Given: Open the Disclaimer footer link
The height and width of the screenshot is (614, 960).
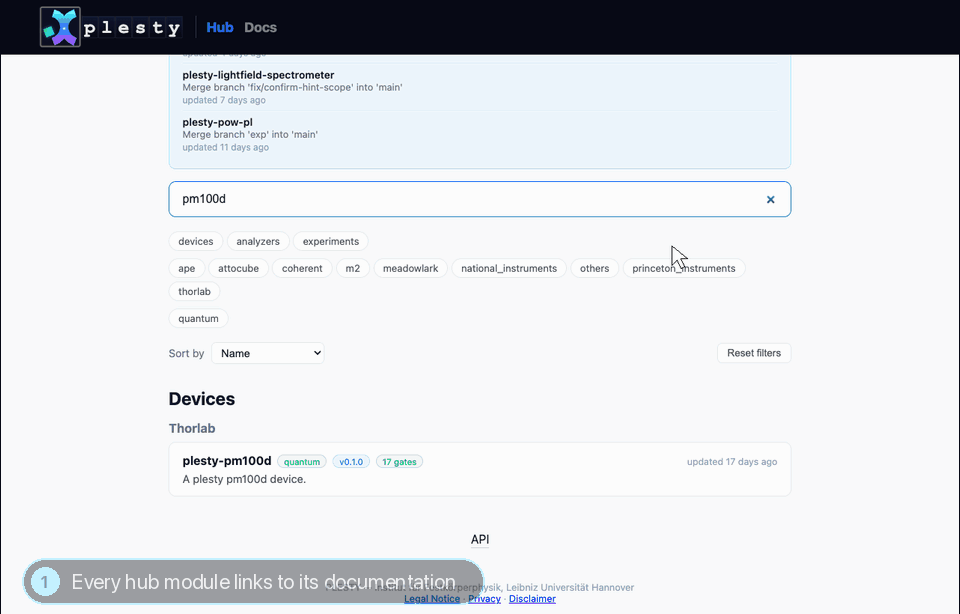Looking at the screenshot, I should (x=532, y=599).
